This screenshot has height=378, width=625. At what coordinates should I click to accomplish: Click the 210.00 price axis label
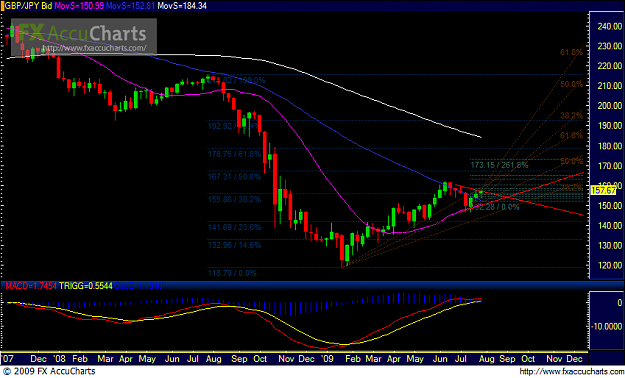pos(610,86)
